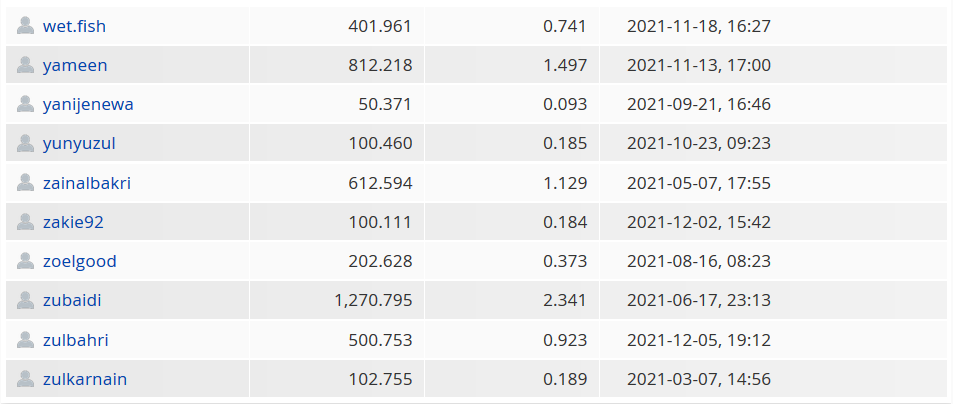Screen dimensions: 953x404
Task: Open the yameen user profile link
Action: (75, 65)
